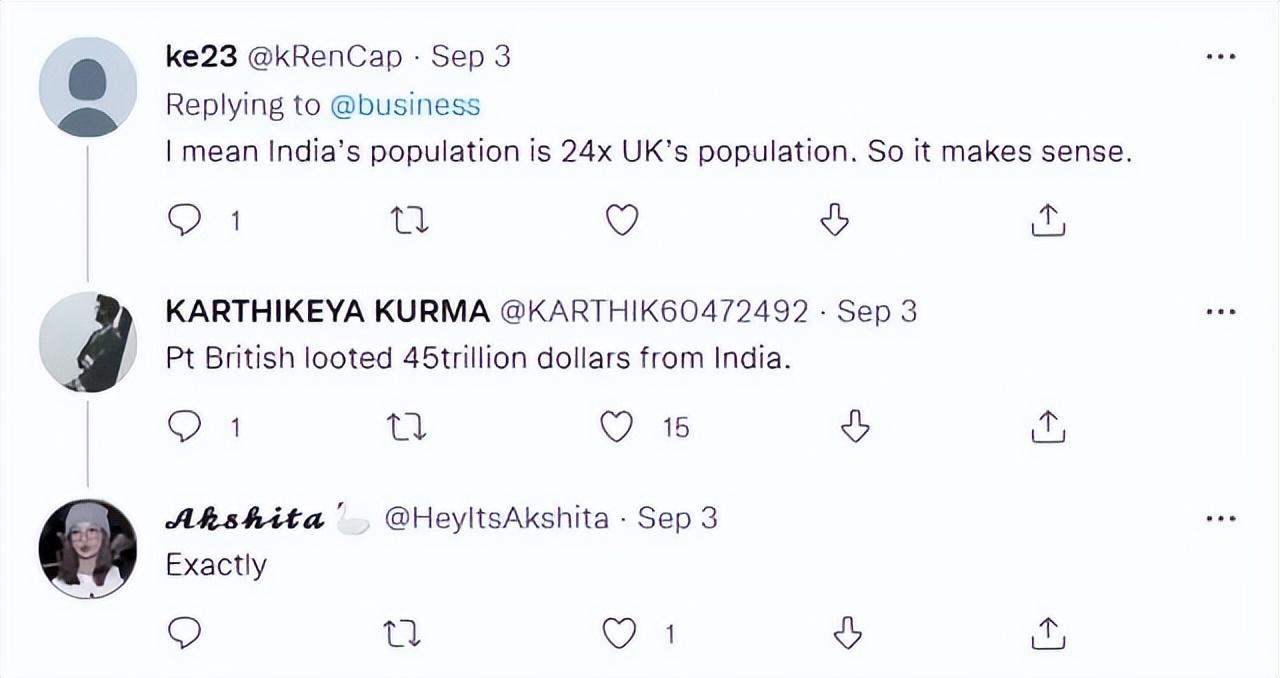Open more options on Akshita's tweet

pyautogui.click(x=1221, y=519)
